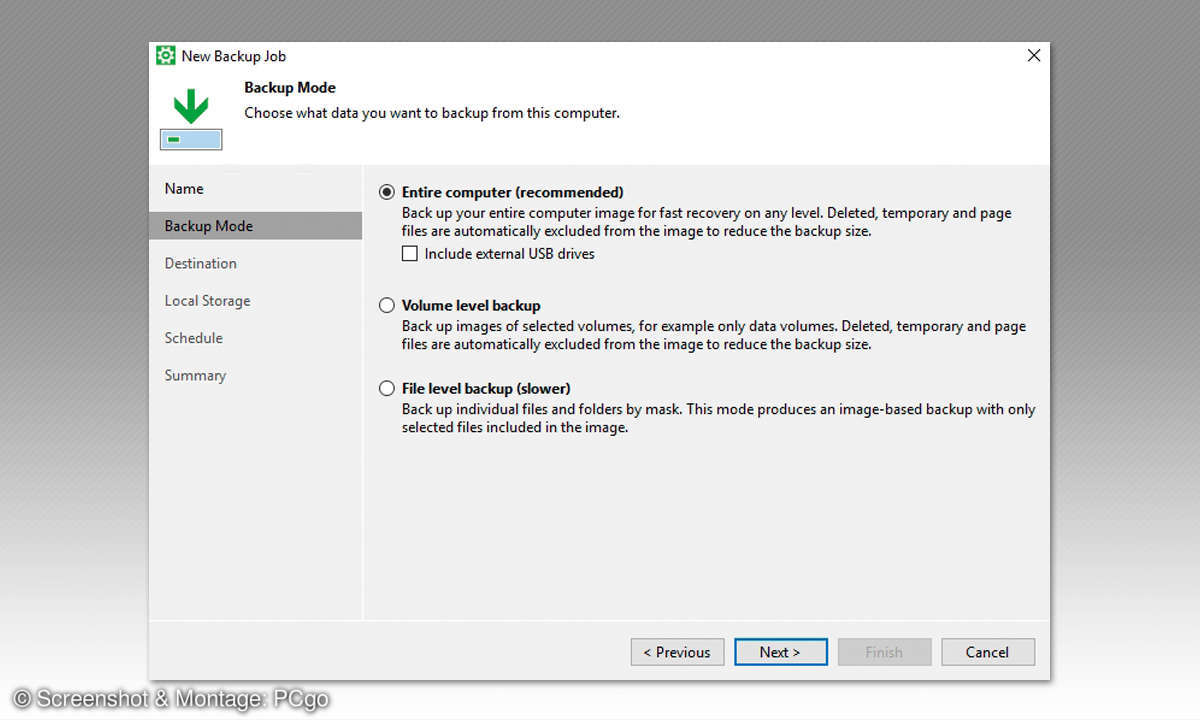Click the Next button
Viewport: 1200px width, 720px height.
coord(780,652)
